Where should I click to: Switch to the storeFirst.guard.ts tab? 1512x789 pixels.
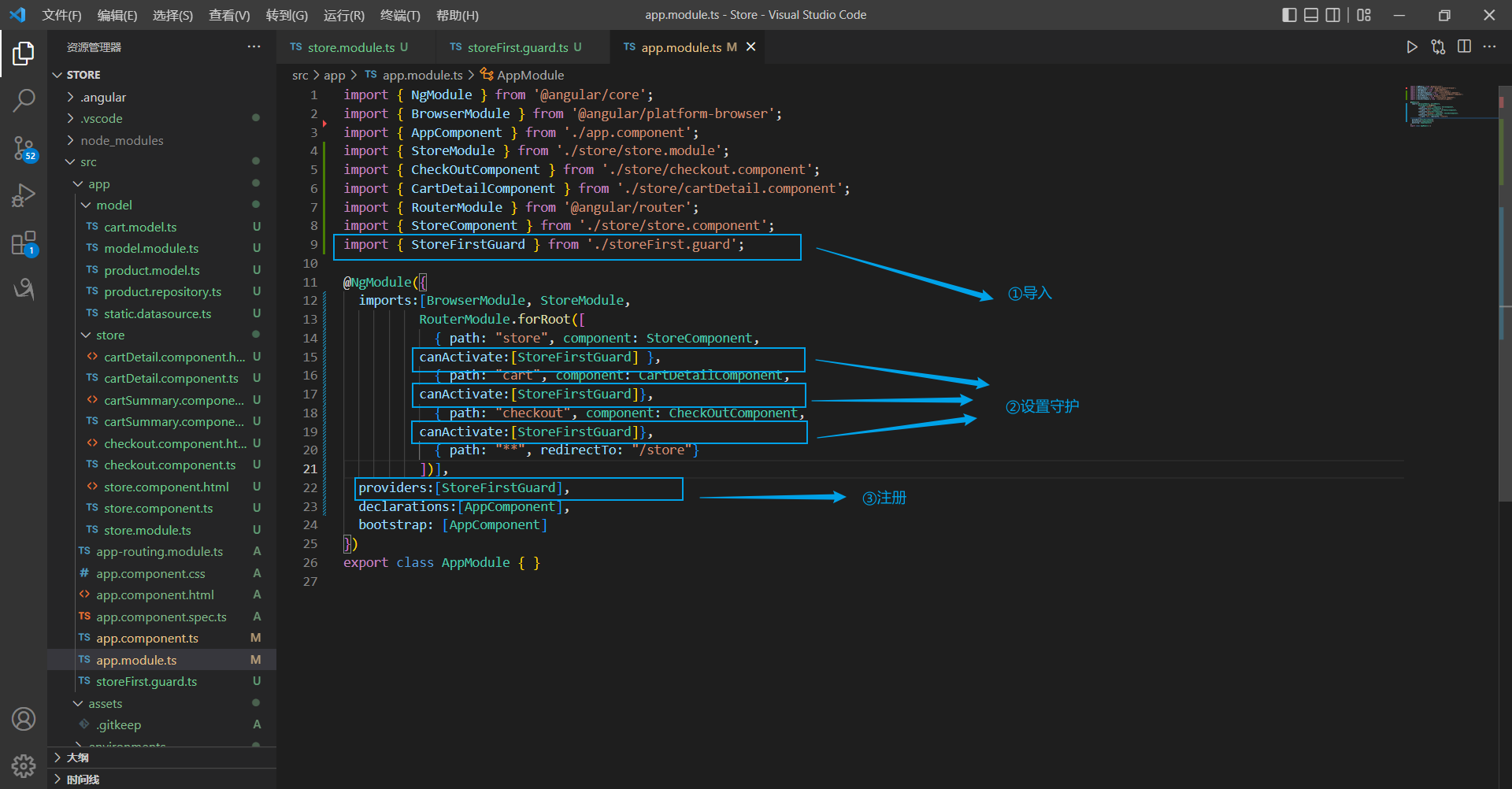click(517, 47)
